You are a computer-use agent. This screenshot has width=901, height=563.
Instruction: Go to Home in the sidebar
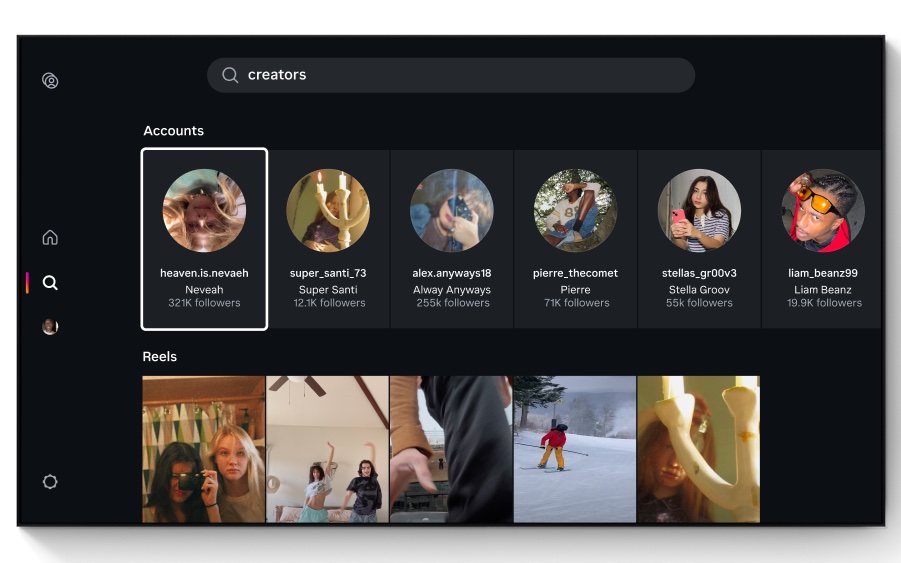[50, 237]
